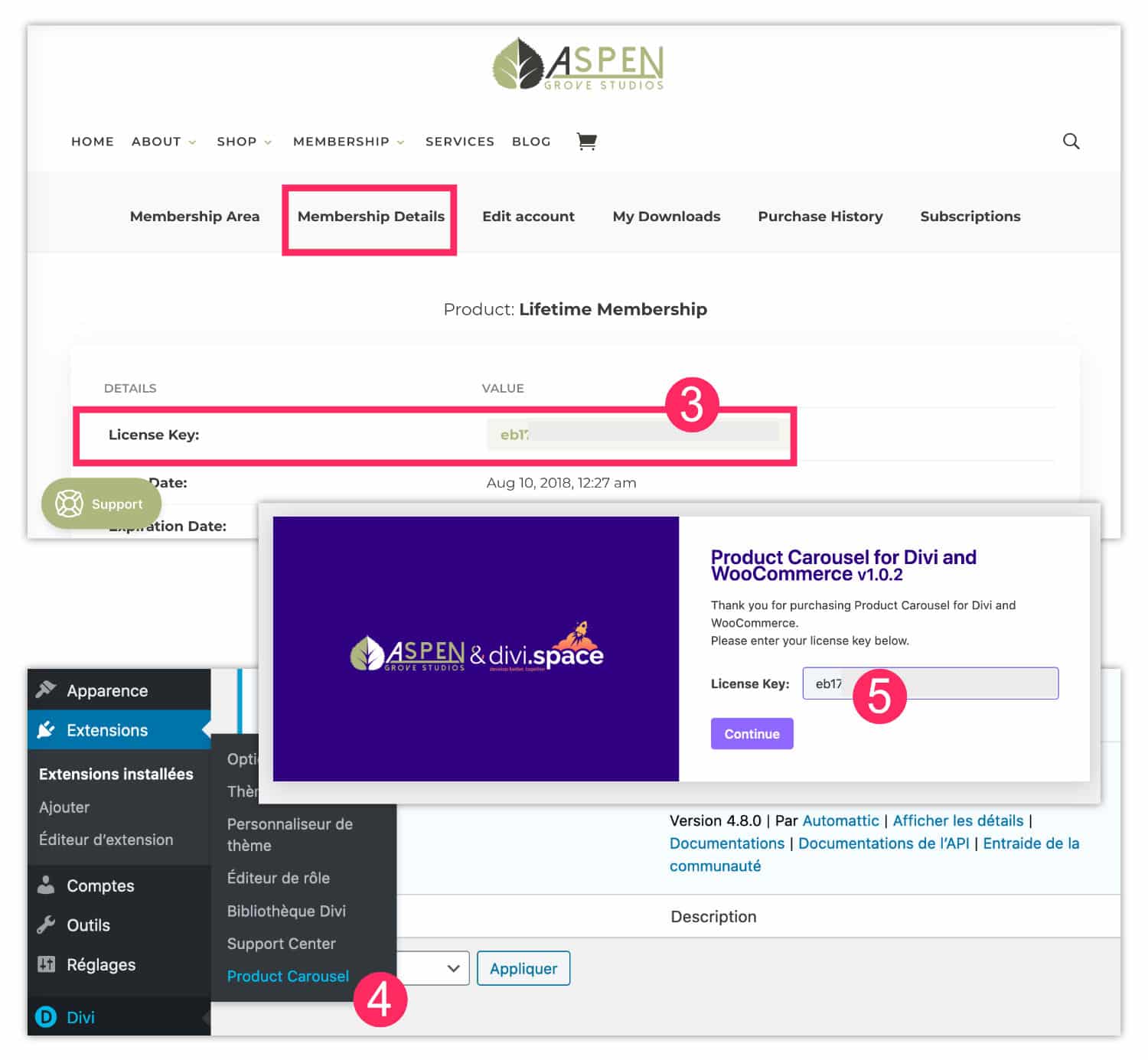Image resolution: width=1148 pixels, height=1060 pixels.
Task: Click the Outils wrench icon
Action: coord(46,925)
